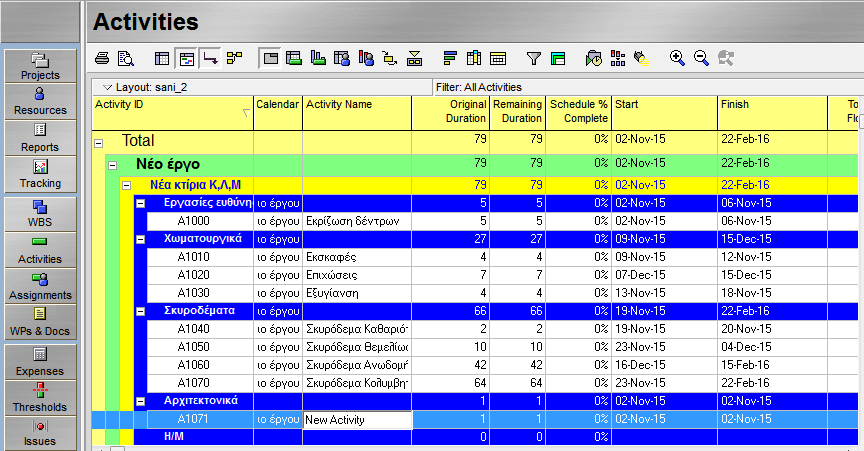Click the Activity Name column header

[x=357, y=112]
